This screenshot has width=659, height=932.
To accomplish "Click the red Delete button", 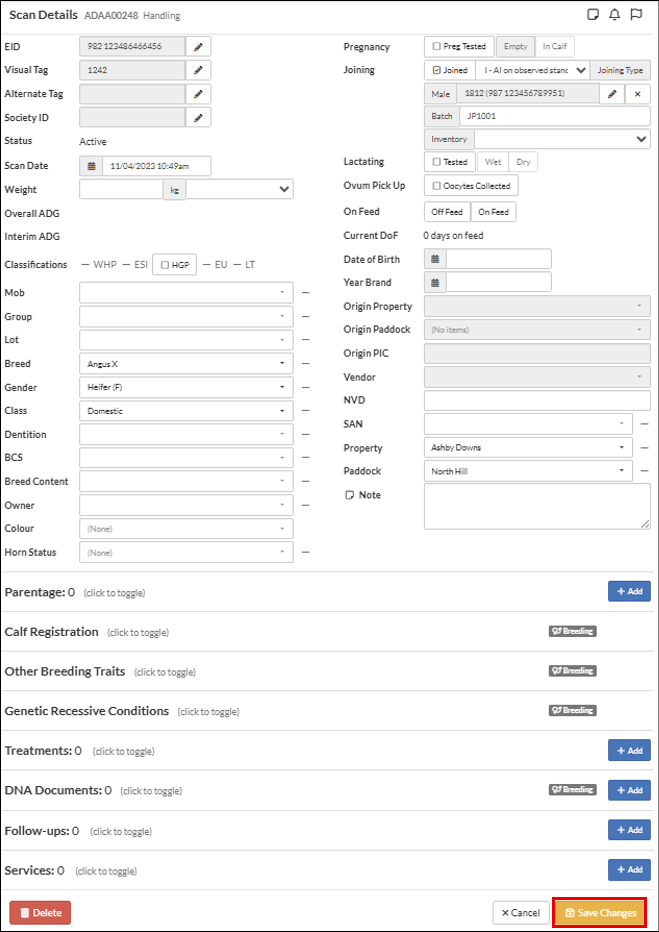I will coord(40,913).
